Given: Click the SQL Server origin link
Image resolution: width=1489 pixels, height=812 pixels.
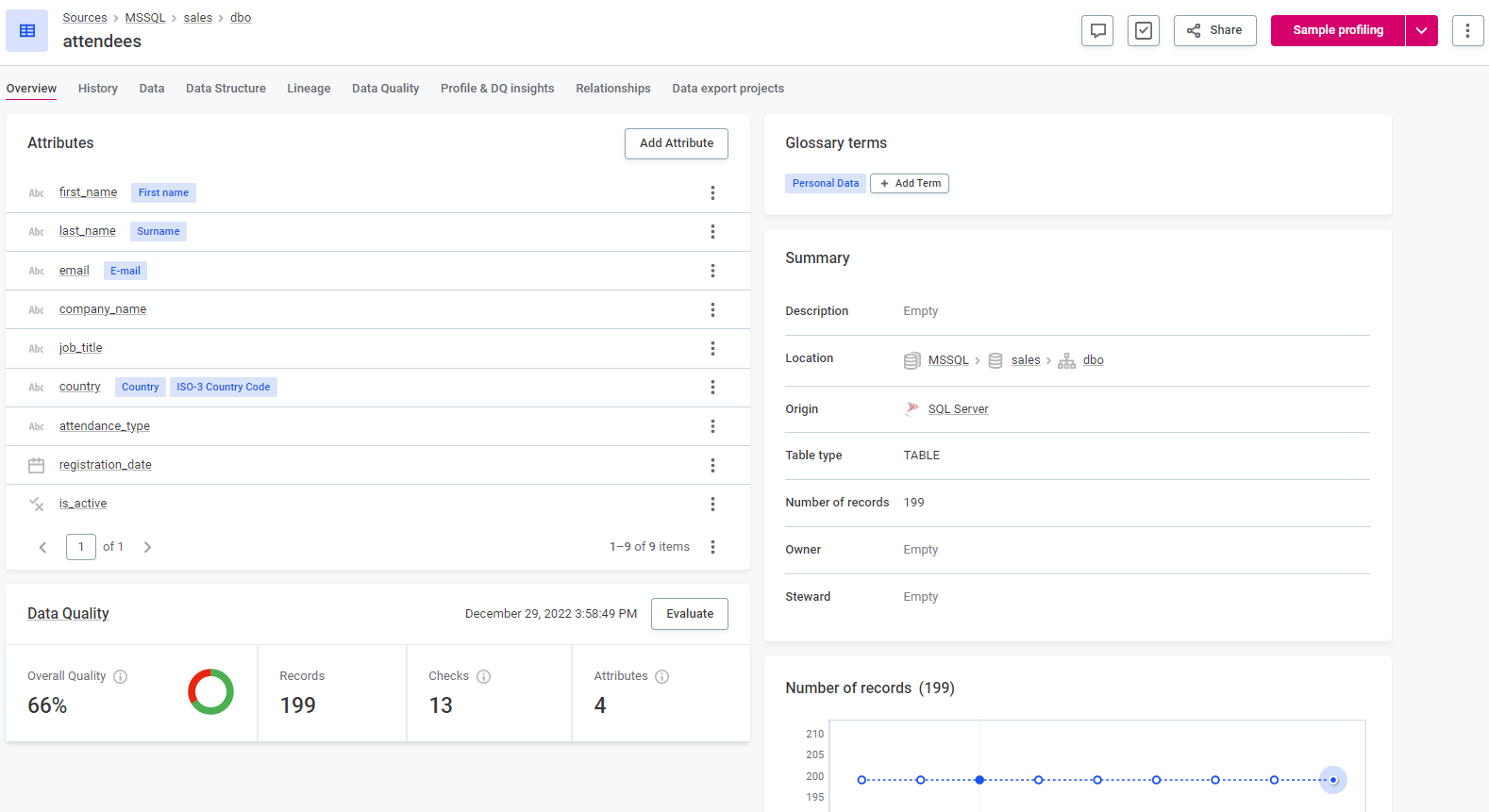Looking at the screenshot, I should (958, 409).
